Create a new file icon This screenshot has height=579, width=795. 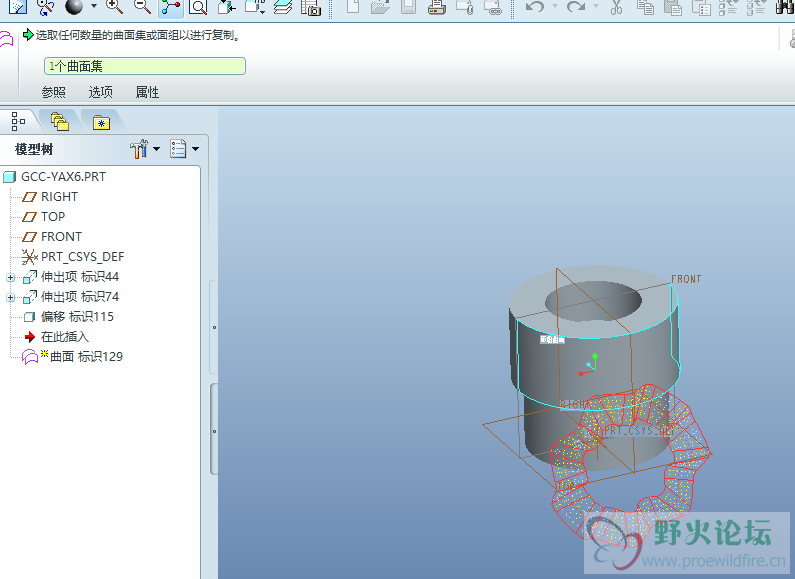click(353, 7)
